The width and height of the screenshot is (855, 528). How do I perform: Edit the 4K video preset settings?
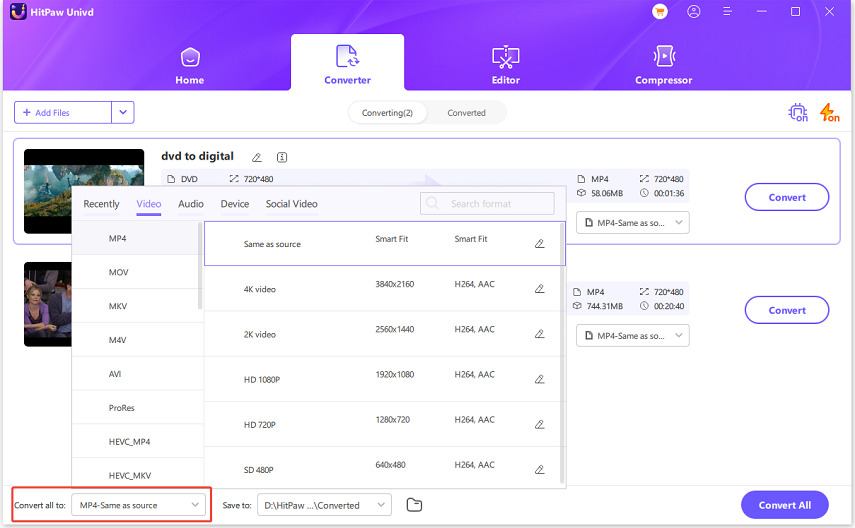[x=539, y=289]
